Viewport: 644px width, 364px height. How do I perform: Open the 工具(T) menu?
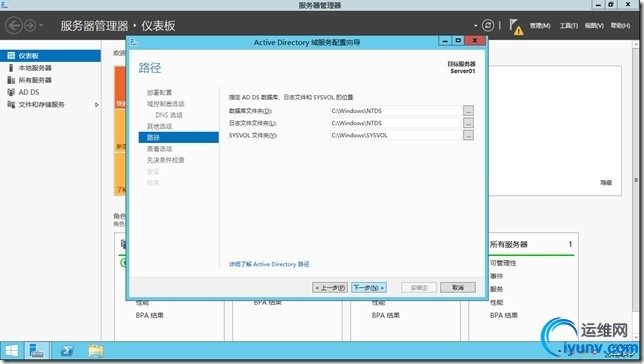tap(568, 25)
